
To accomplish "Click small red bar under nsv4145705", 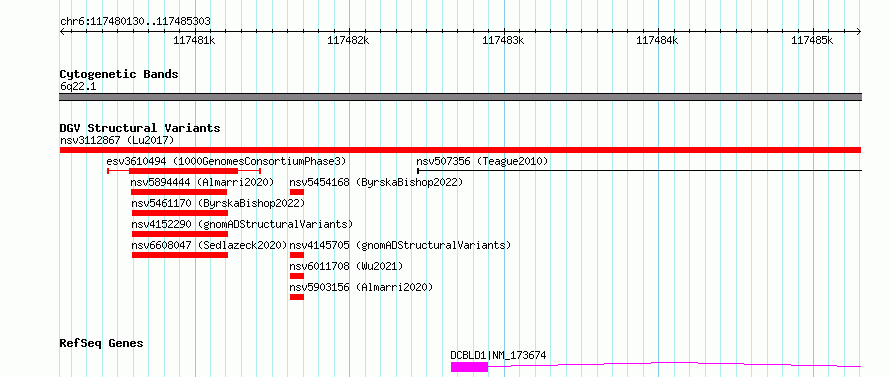I will [x=297, y=255].
